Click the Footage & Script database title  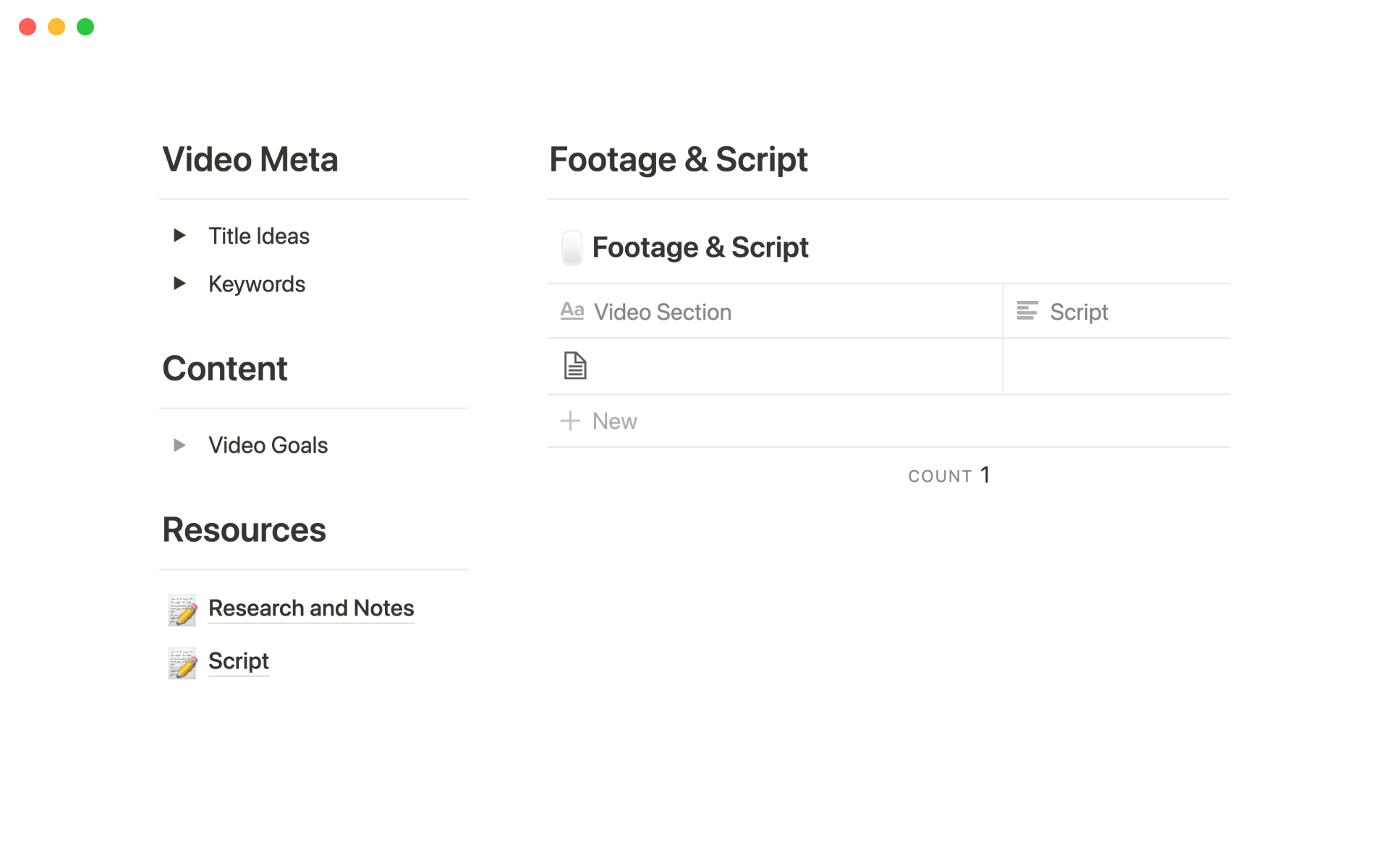point(700,247)
